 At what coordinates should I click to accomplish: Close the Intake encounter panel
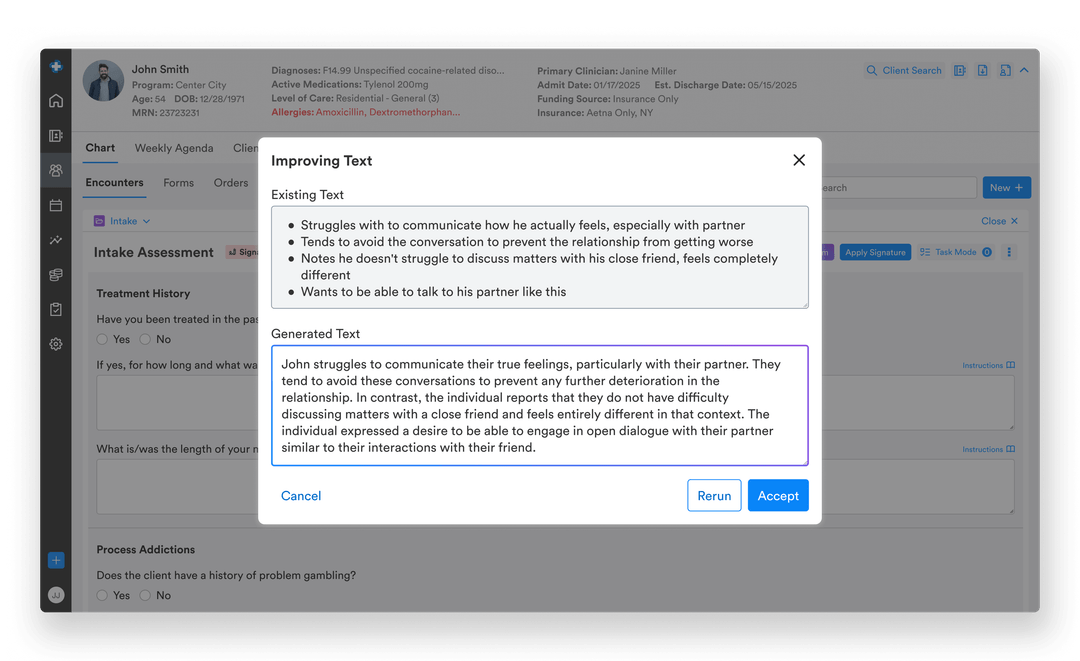point(999,221)
